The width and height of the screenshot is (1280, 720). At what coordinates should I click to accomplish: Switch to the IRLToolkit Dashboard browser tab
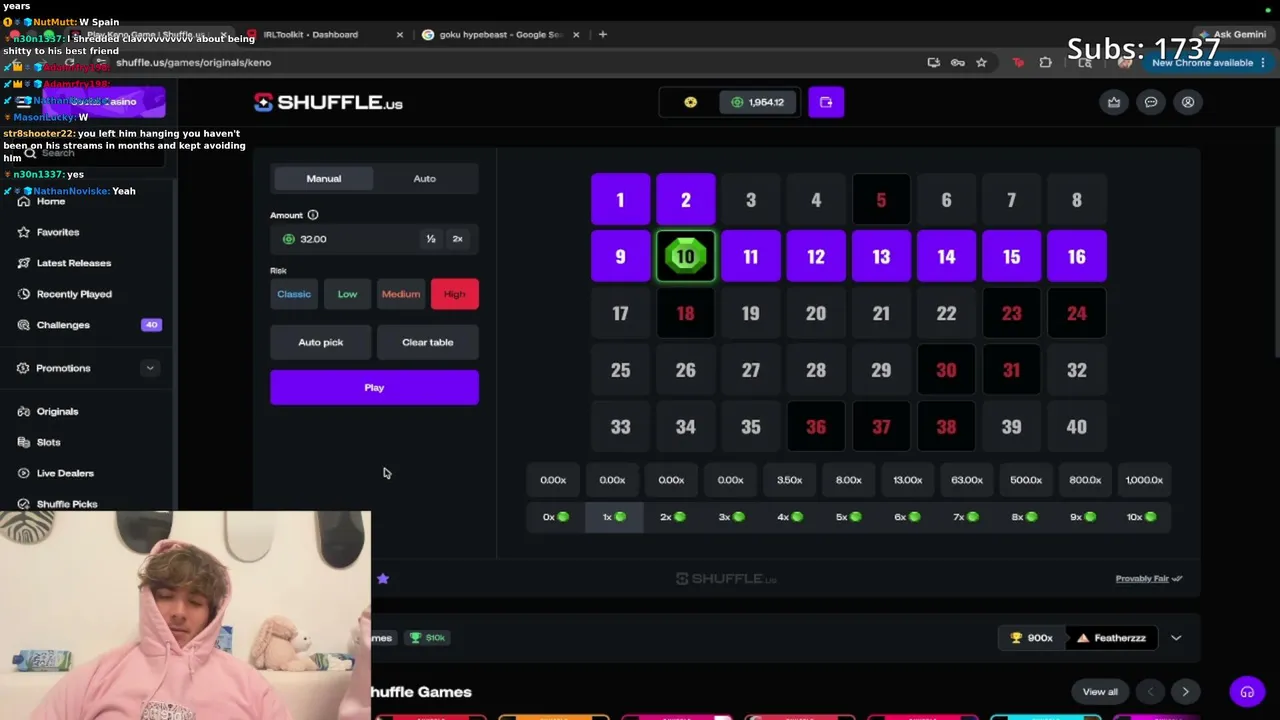[311, 34]
